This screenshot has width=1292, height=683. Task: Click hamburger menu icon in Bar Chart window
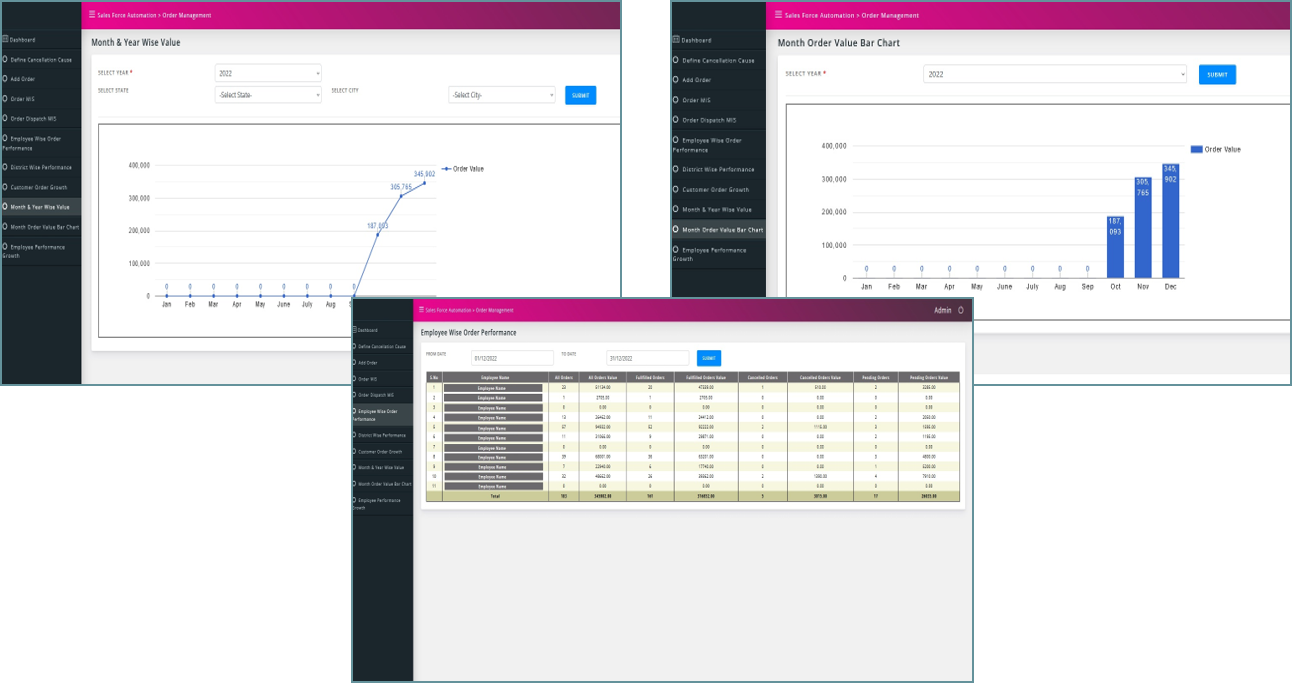[780, 15]
